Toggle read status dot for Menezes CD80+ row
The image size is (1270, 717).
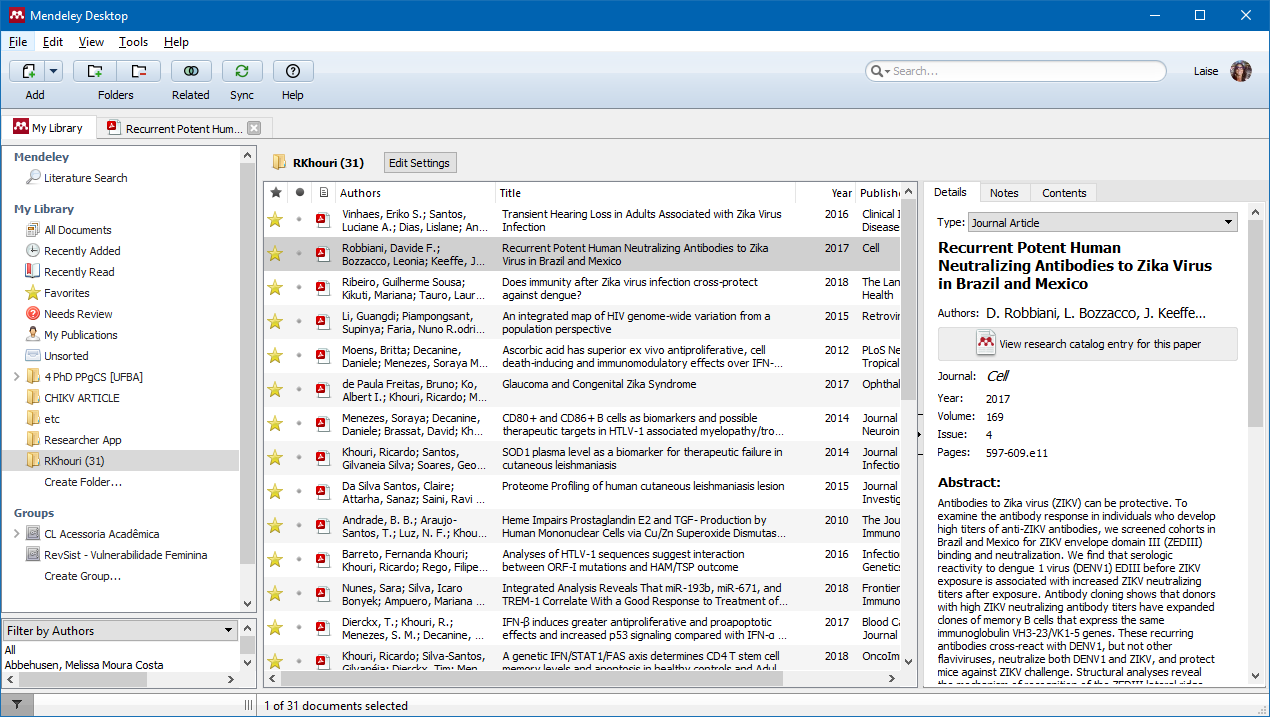coord(299,424)
